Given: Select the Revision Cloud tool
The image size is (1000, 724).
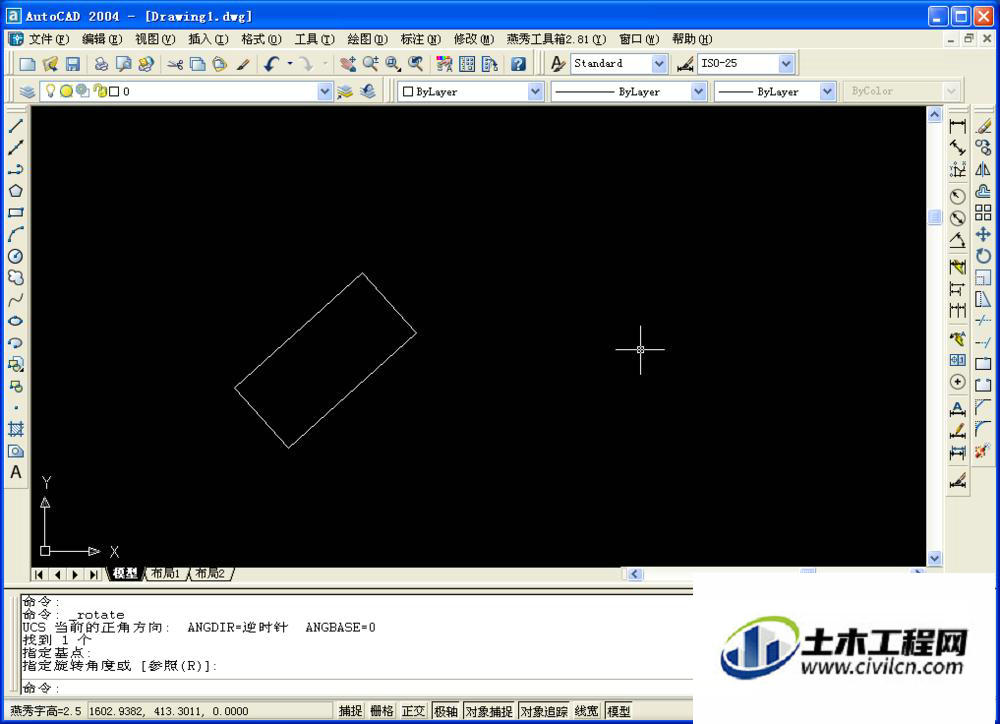Looking at the screenshot, I should 16,277.
